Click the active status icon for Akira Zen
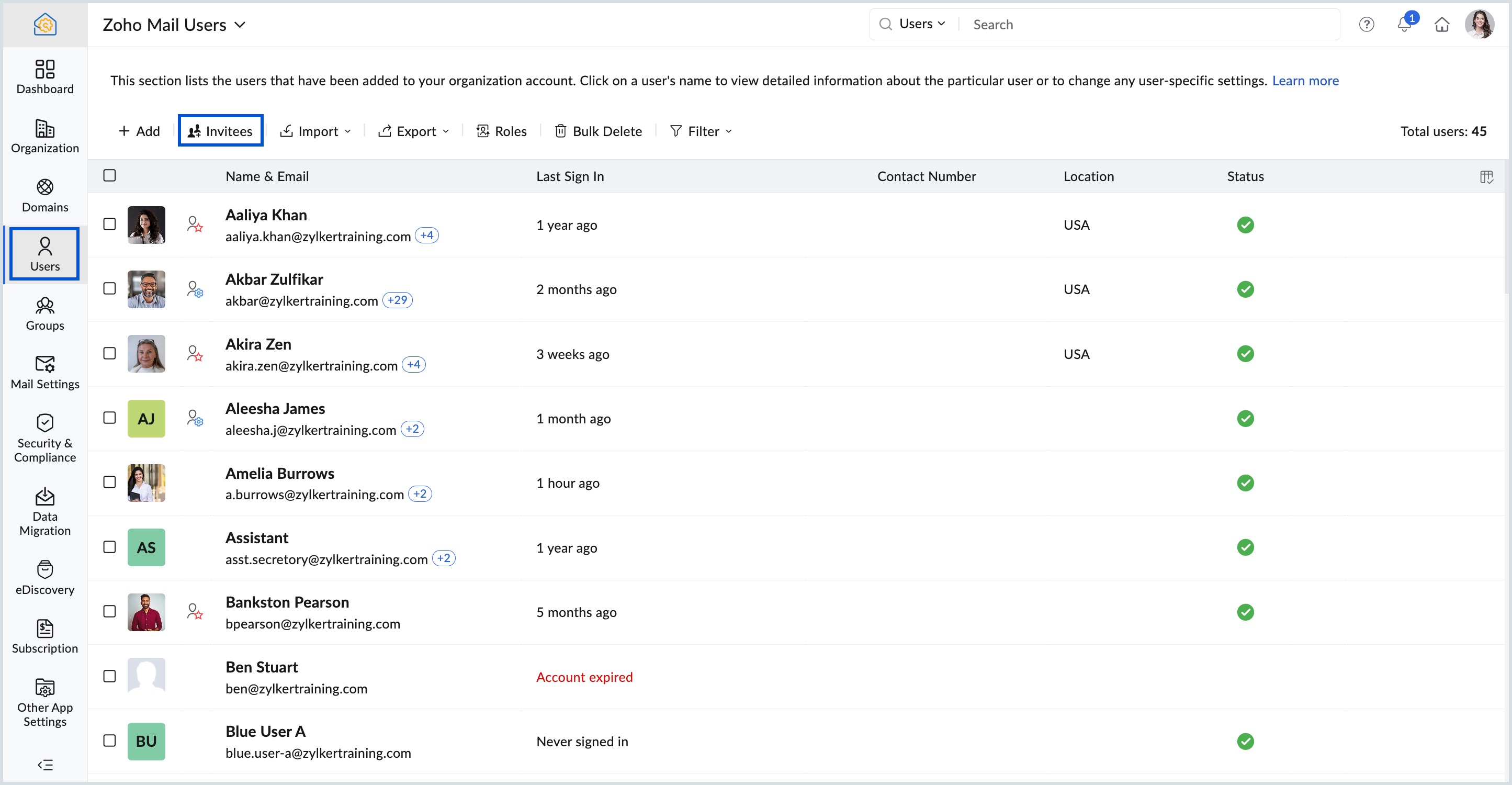1512x785 pixels. pos(1246,354)
